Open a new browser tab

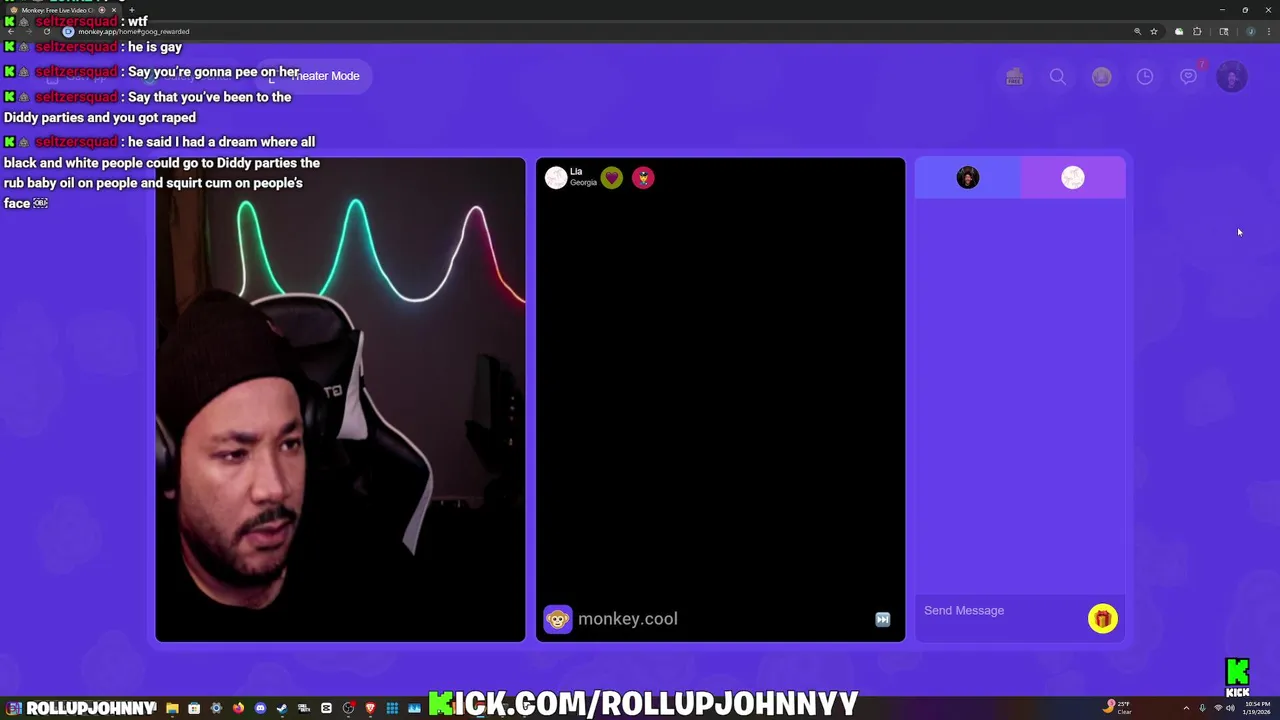pyautogui.click(x=131, y=10)
